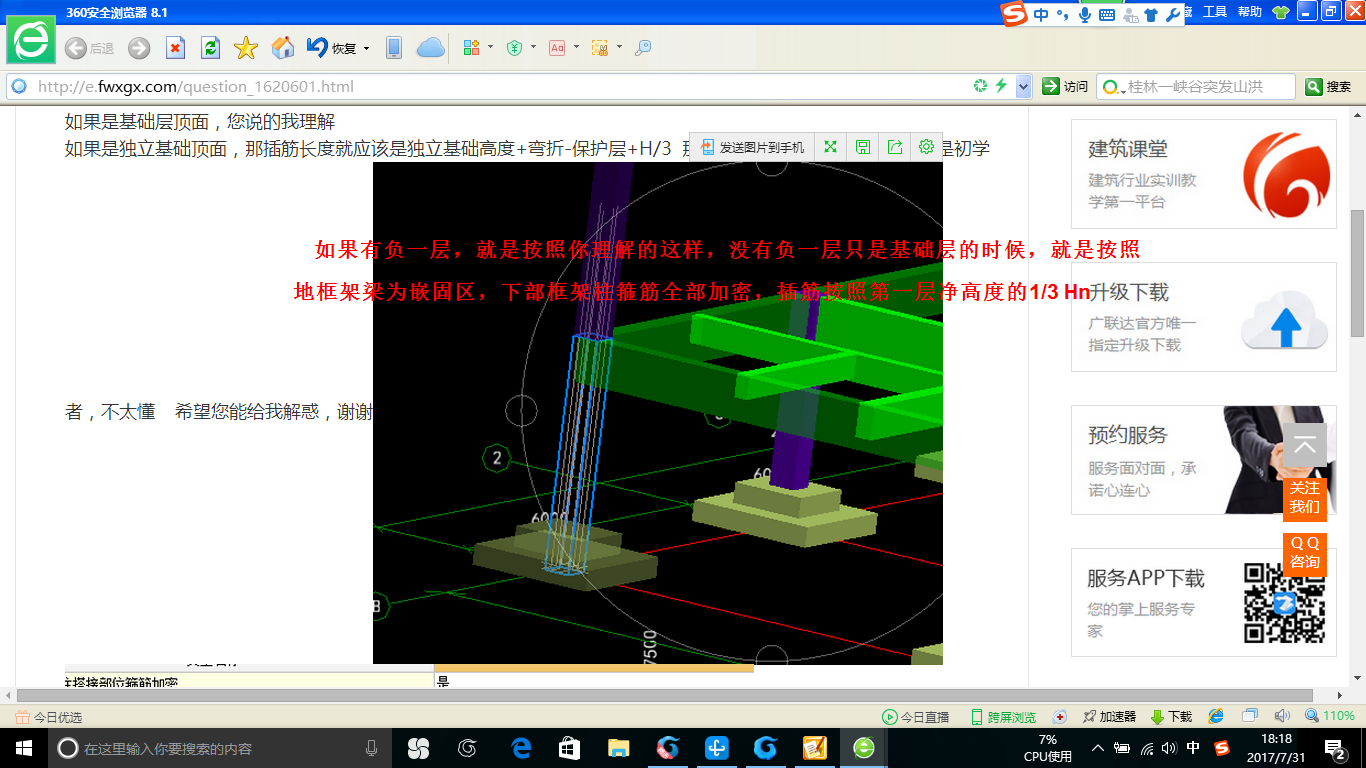Click the forward navigation arrow
This screenshot has width=1366, height=768.
point(139,48)
